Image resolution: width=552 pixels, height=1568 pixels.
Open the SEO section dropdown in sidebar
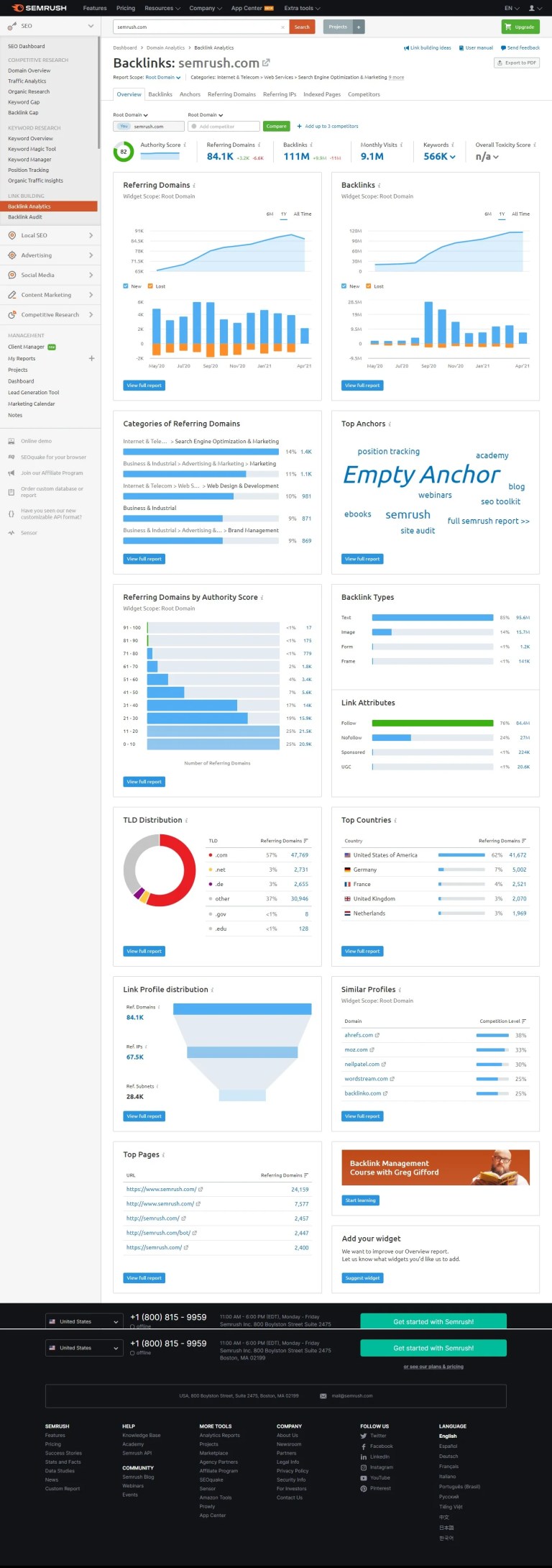click(x=91, y=26)
